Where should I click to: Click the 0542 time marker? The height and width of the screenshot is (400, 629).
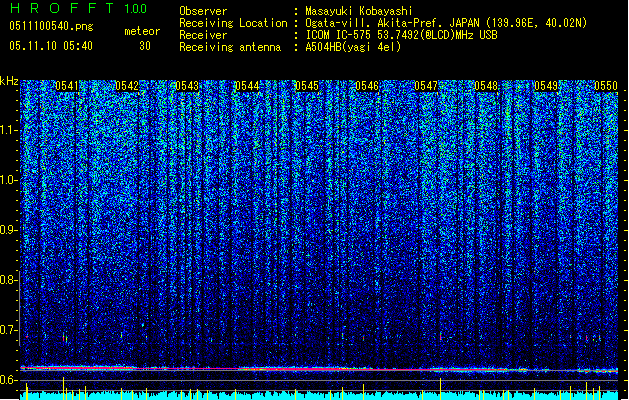(x=127, y=86)
